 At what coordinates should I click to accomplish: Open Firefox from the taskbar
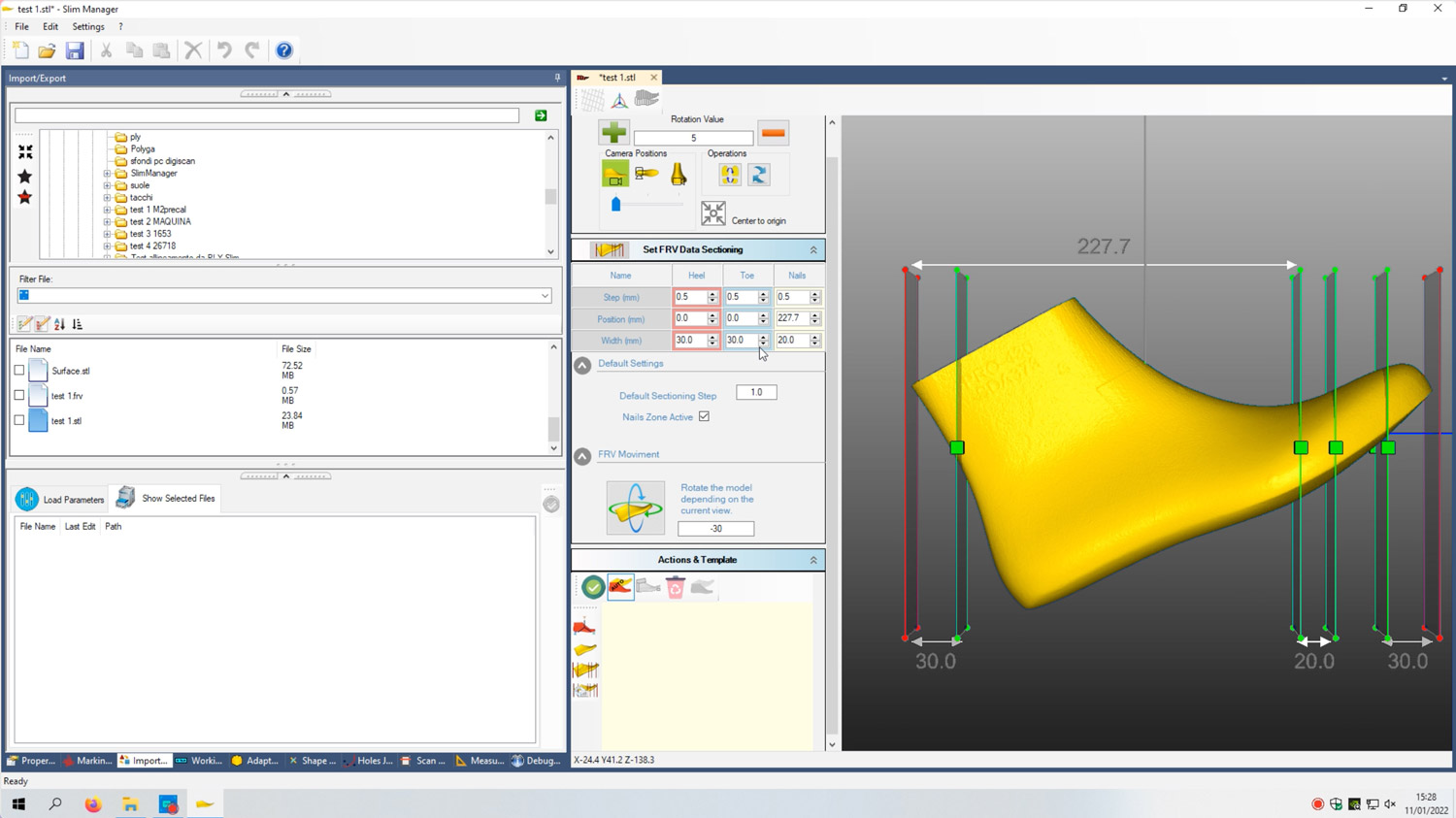93,804
